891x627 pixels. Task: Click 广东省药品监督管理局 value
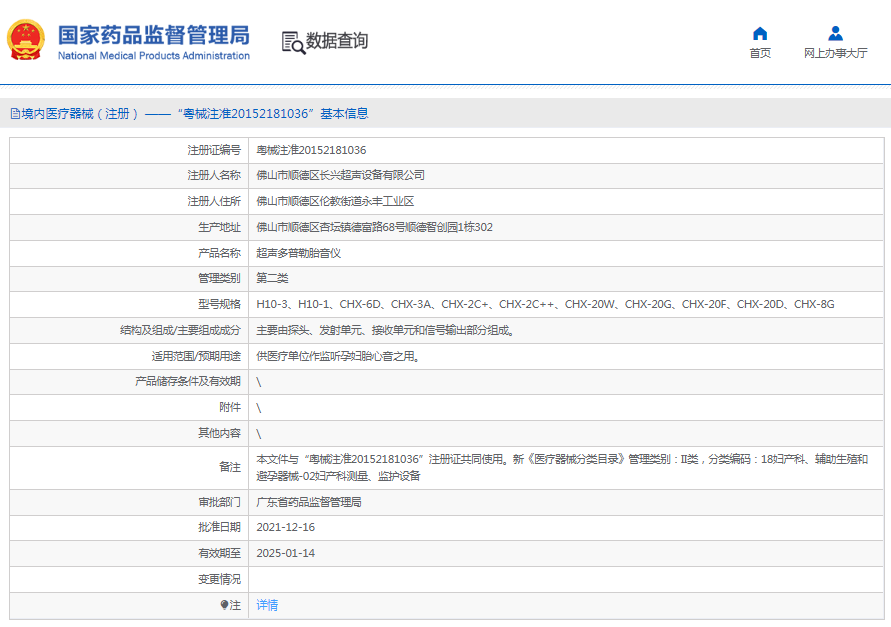(x=309, y=503)
